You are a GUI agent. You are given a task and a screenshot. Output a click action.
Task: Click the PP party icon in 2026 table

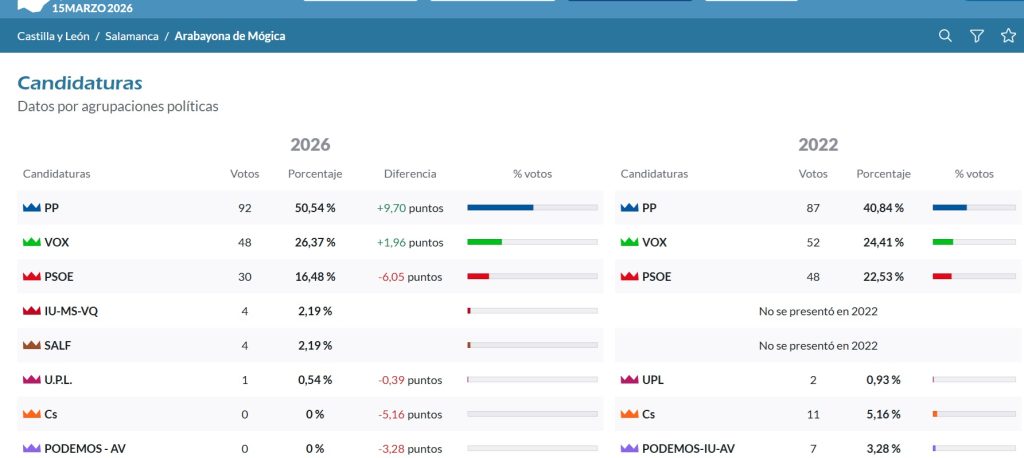pyautogui.click(x=31, y=208)
